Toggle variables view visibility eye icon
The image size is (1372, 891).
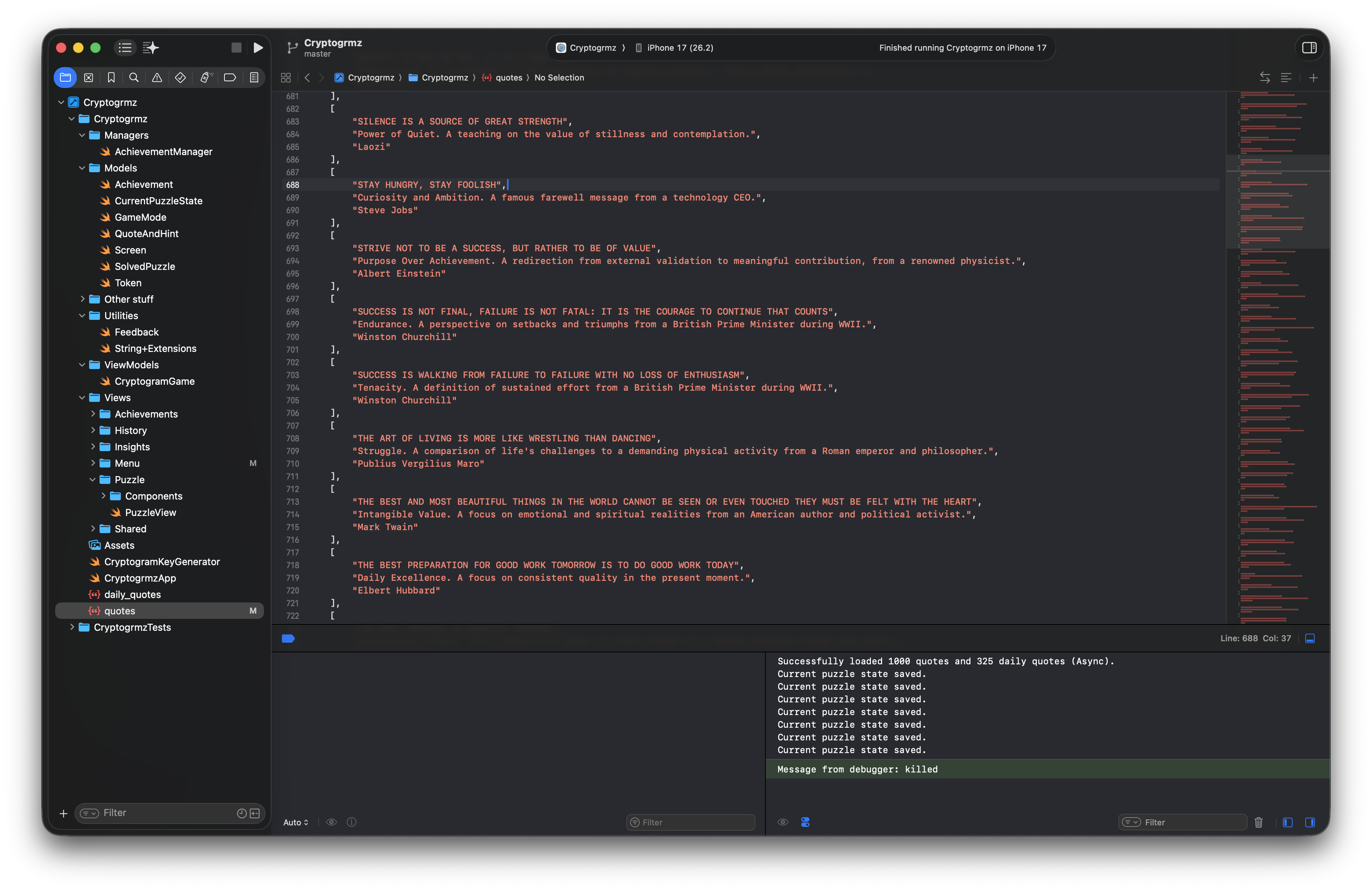pos(331,822)
